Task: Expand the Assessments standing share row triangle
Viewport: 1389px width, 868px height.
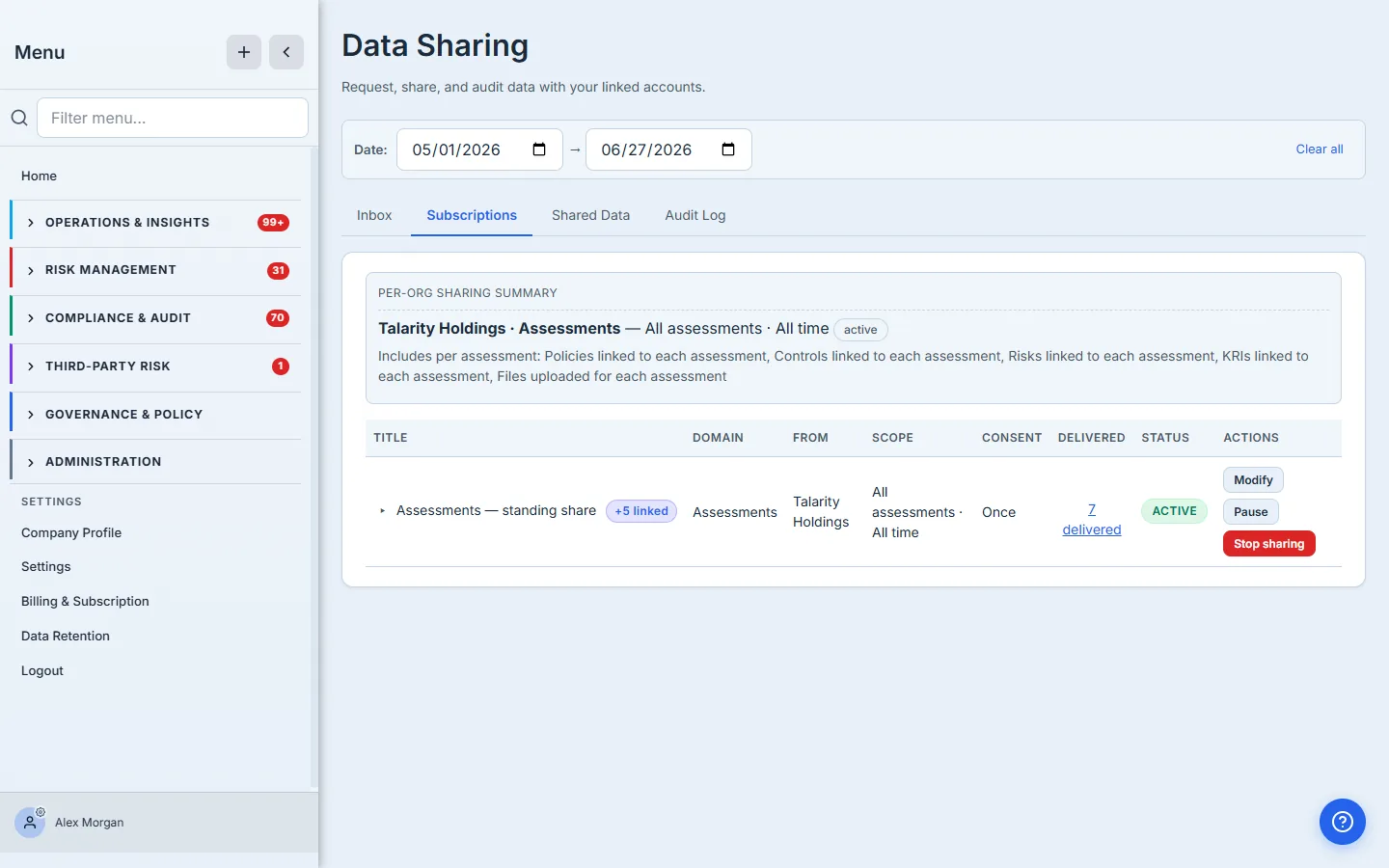Action: [x=383, y=511]
